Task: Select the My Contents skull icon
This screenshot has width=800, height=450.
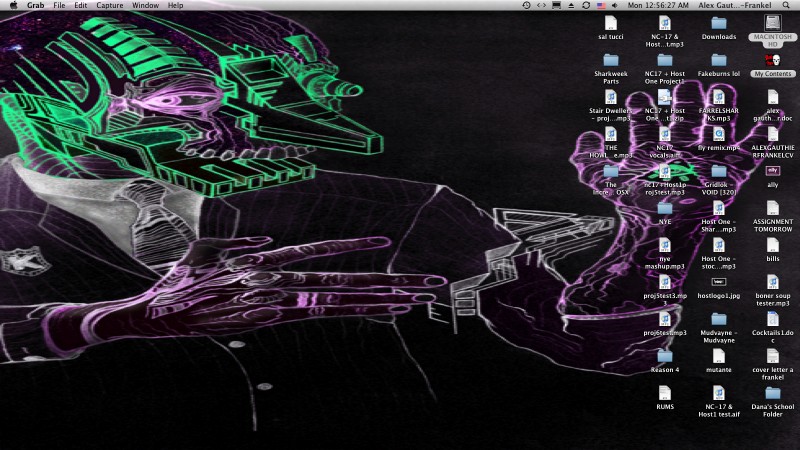Action: [773, 60]
